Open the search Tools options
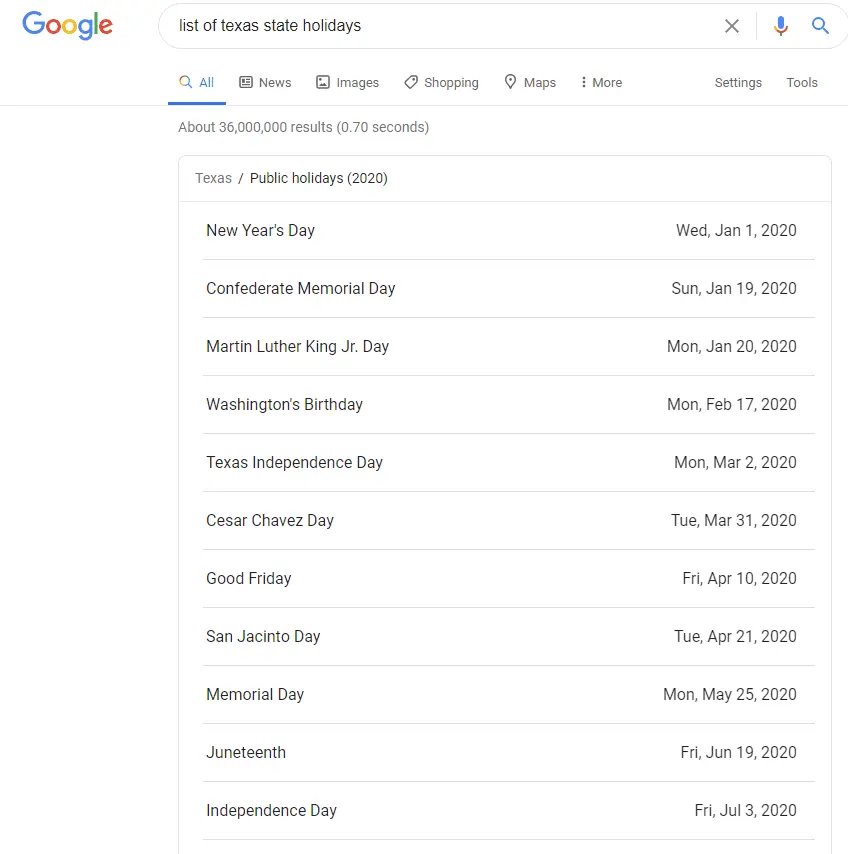 [x=802, y=83]
